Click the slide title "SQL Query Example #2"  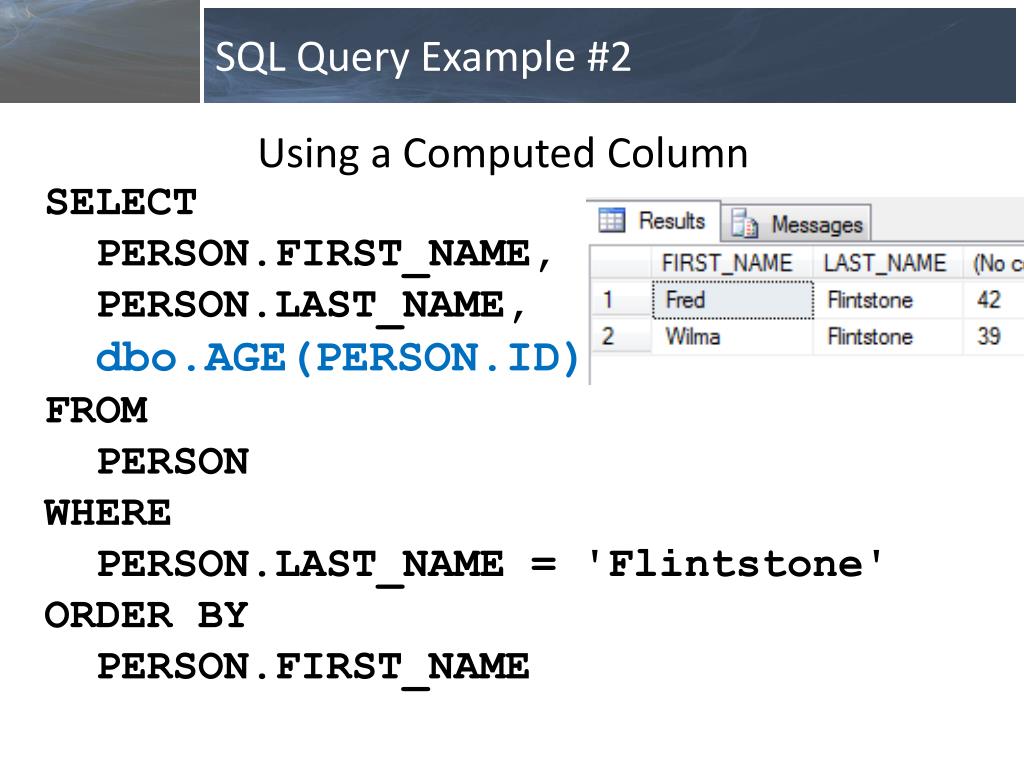pos(424,57)
